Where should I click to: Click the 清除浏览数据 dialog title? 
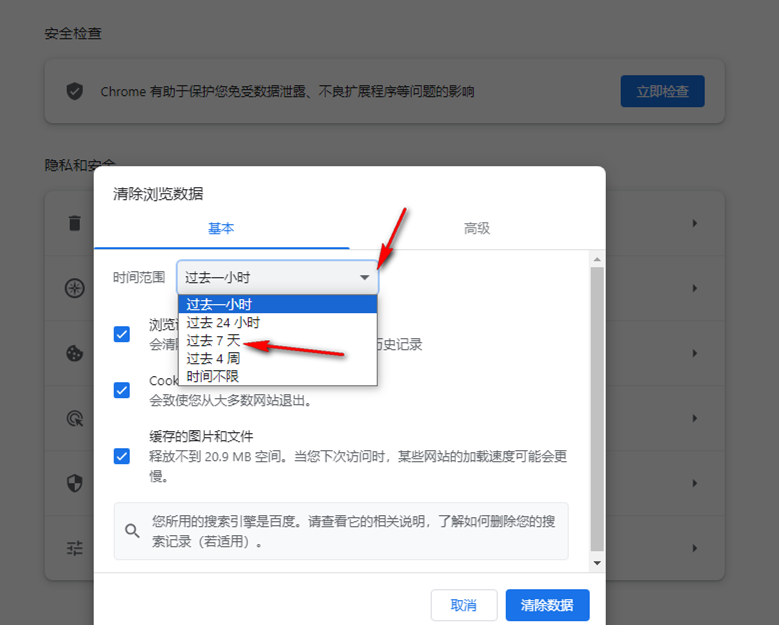click(158, 194)
